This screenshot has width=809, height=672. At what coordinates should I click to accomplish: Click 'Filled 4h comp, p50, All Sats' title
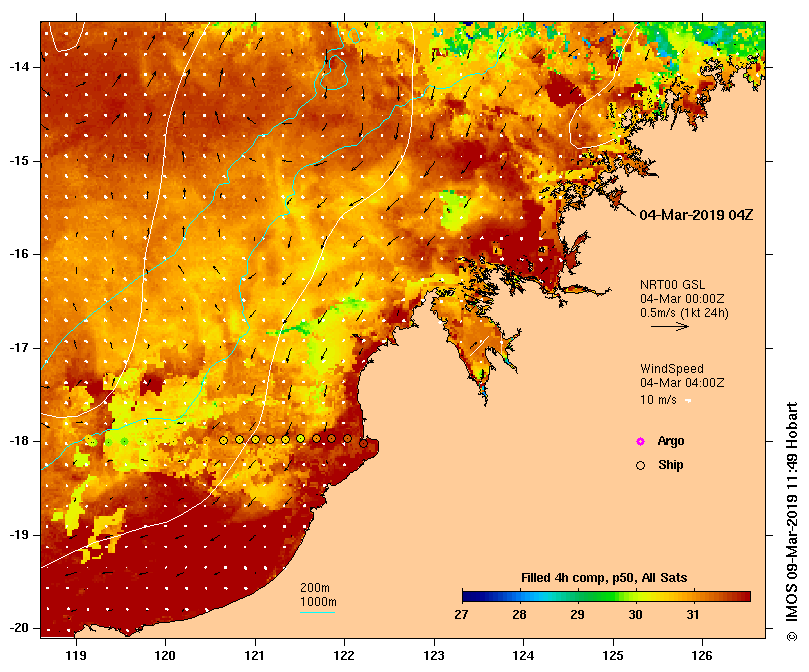(x=604, y=578)
